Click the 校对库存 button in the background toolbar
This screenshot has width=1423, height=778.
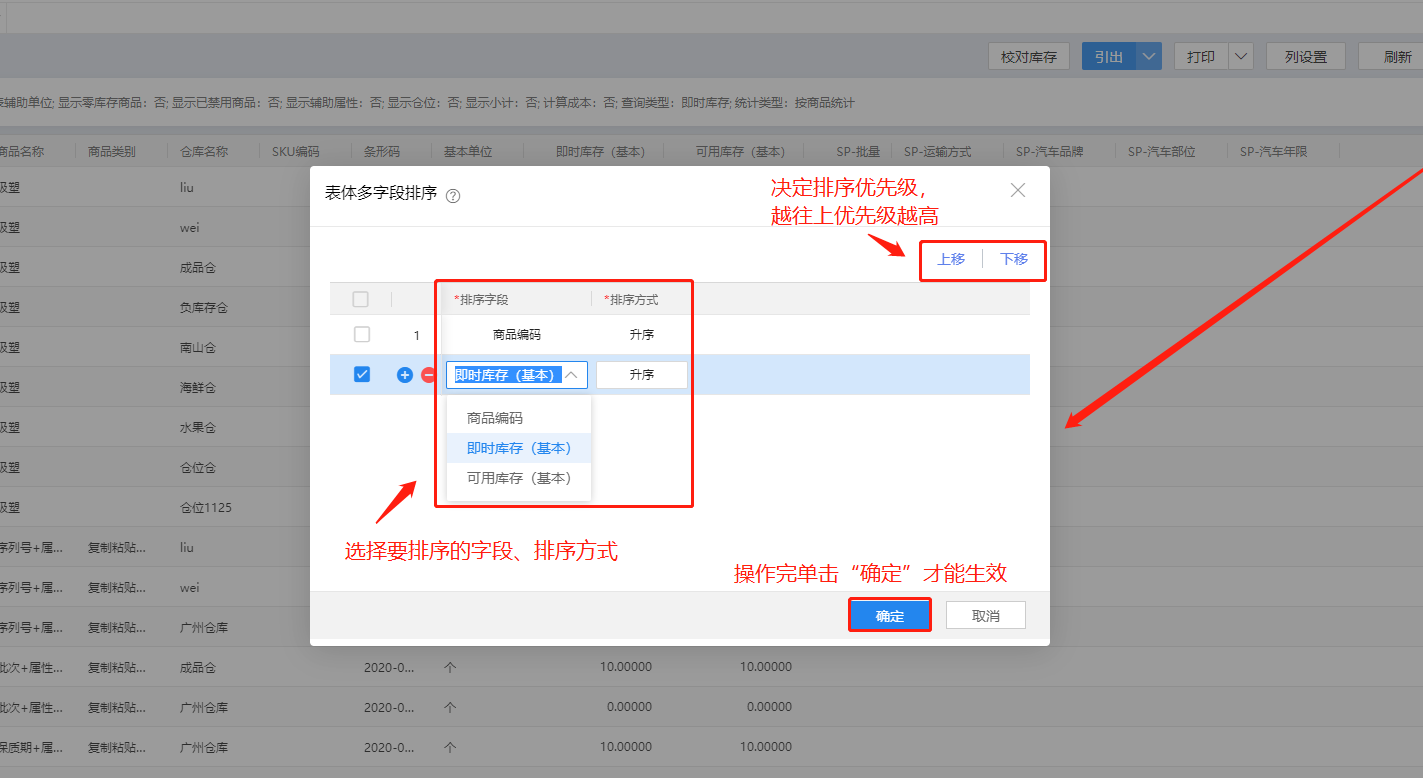[1029, 57]
